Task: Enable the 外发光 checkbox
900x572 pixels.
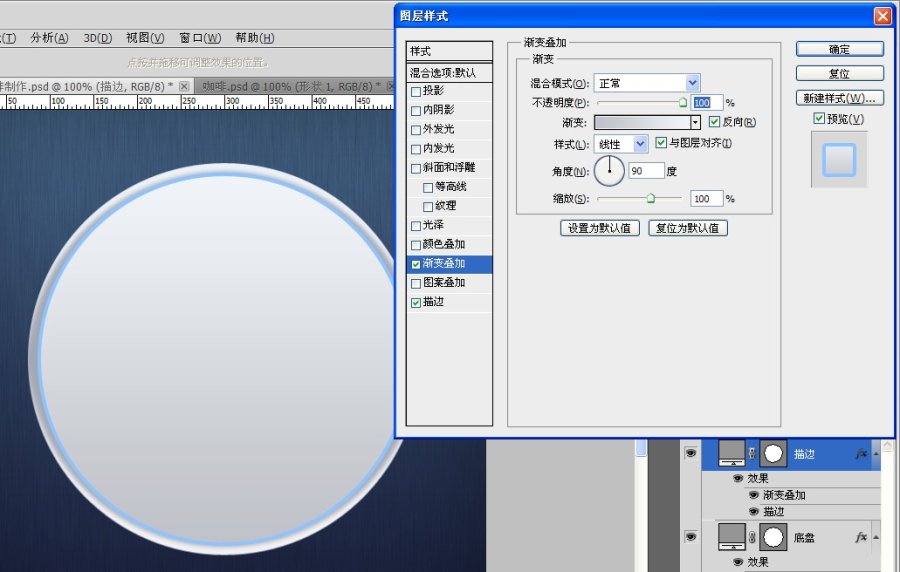Action: pyautogui.click(x=416, y=130)
